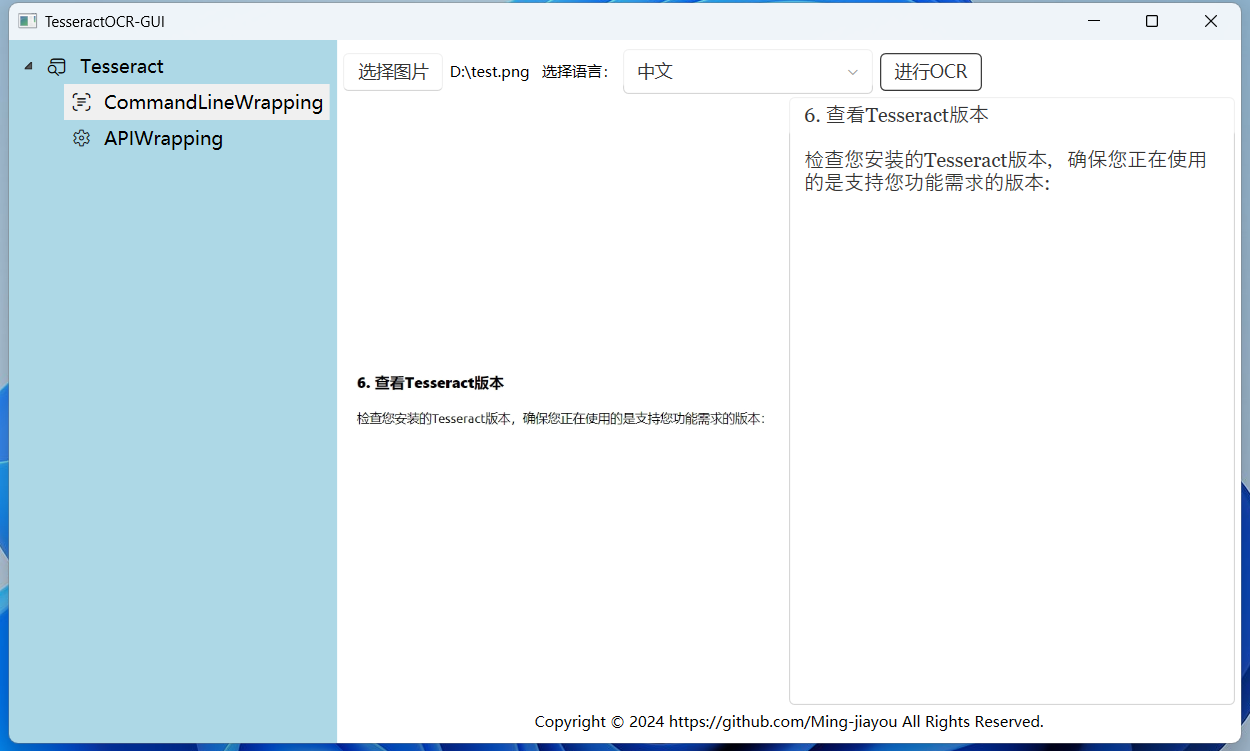This screenshot has height=751, width=1250.
Task: Select CommandLineWrapping in the sidebar
Action: click(213, 102)
